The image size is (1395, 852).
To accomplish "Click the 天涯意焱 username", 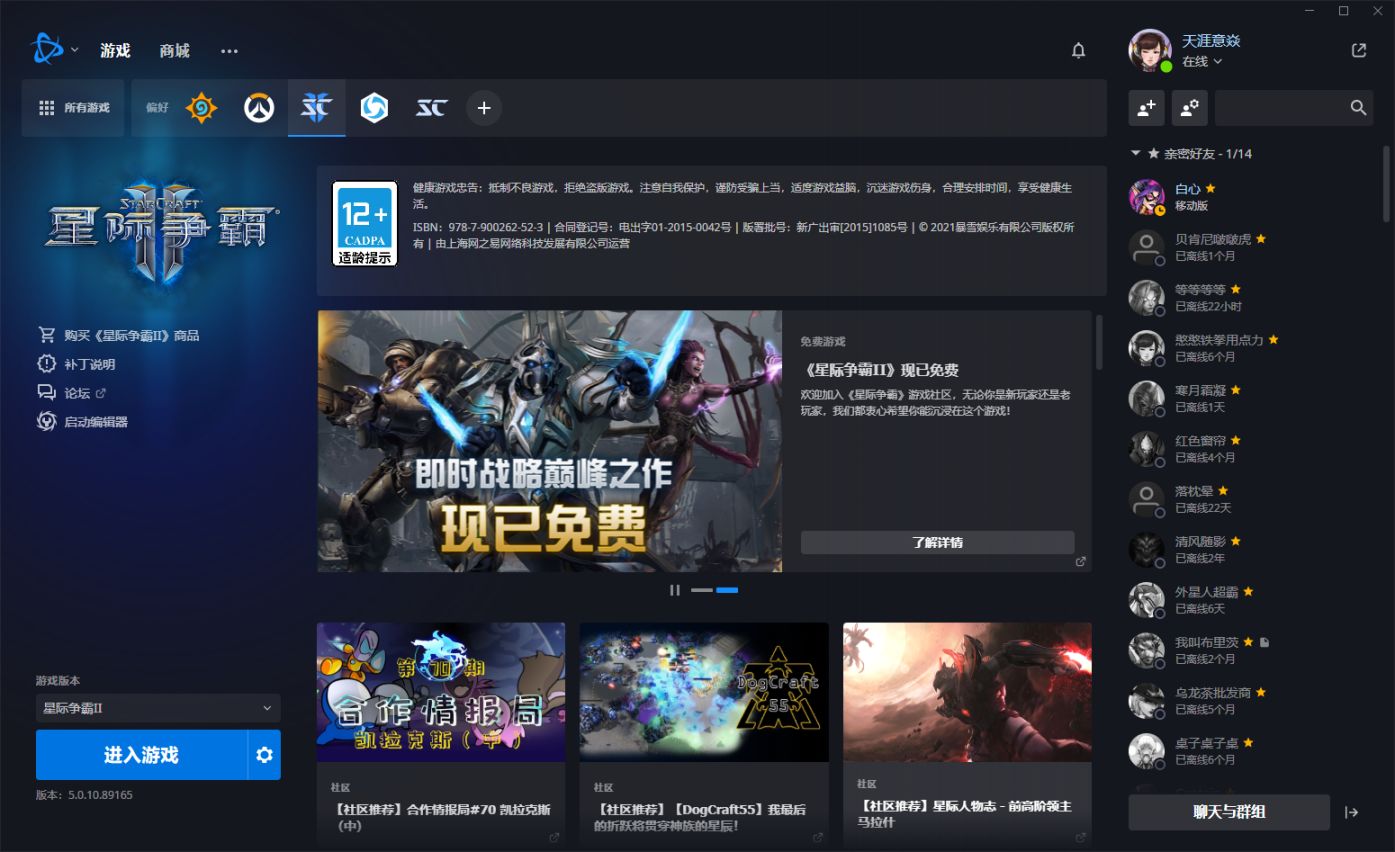I will [1211, 41].
